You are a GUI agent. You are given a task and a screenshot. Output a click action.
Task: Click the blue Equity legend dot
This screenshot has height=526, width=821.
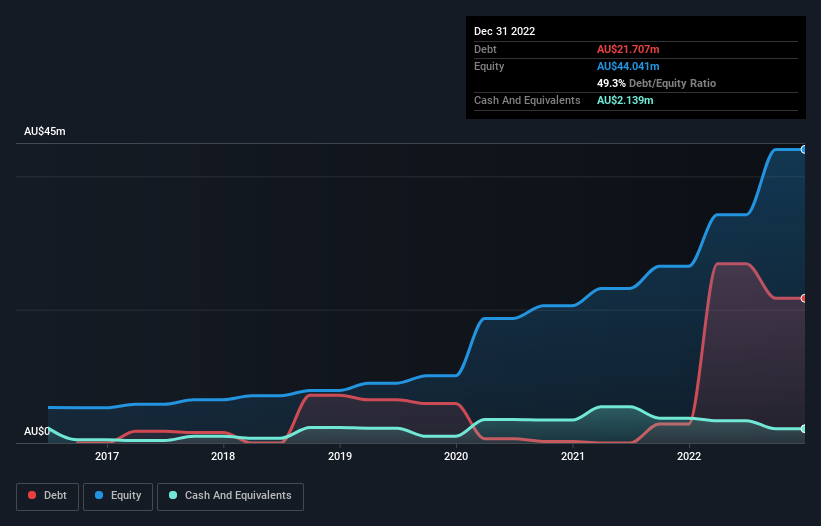click(99, 495)
